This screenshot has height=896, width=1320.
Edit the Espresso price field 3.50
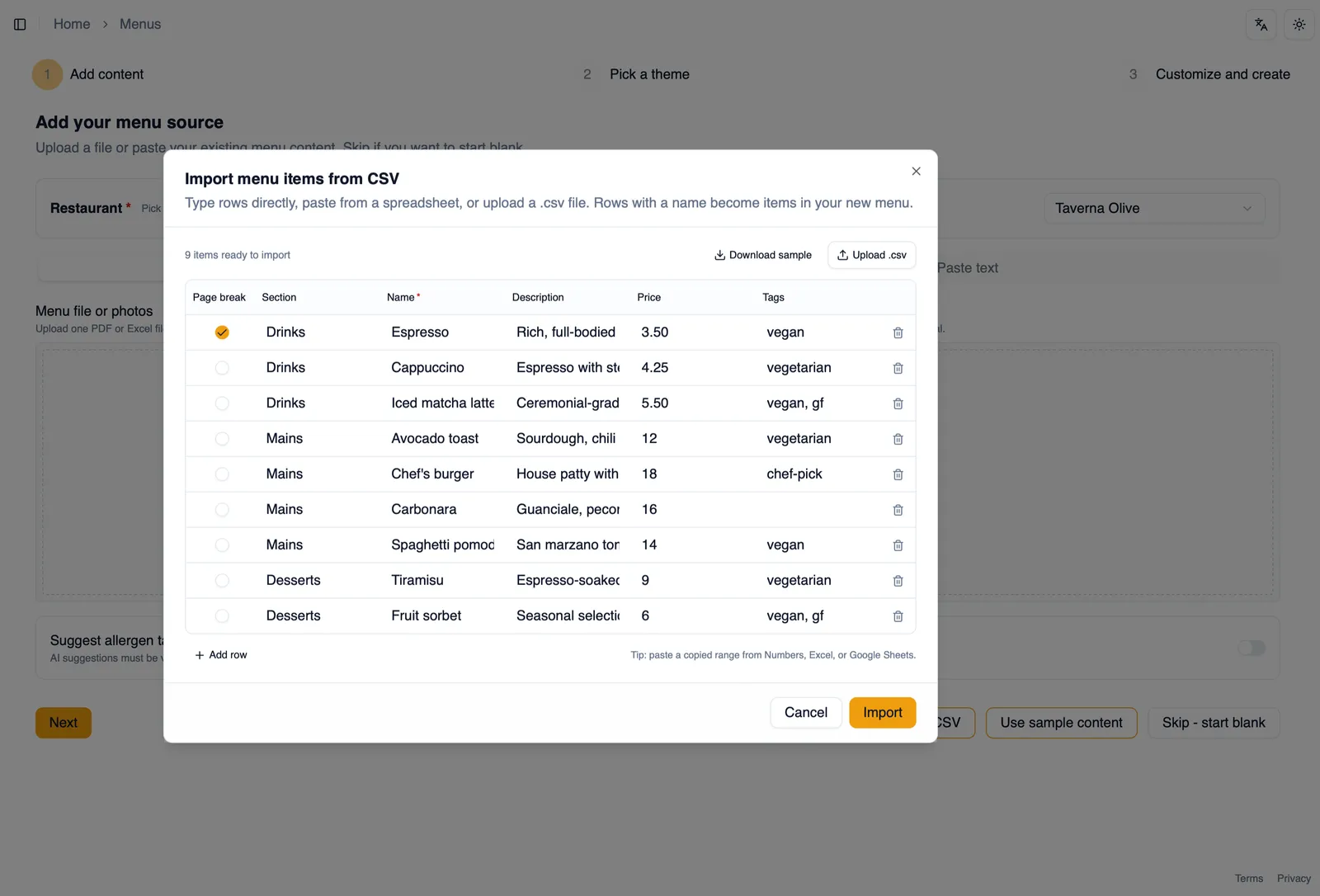pos(691,332)
